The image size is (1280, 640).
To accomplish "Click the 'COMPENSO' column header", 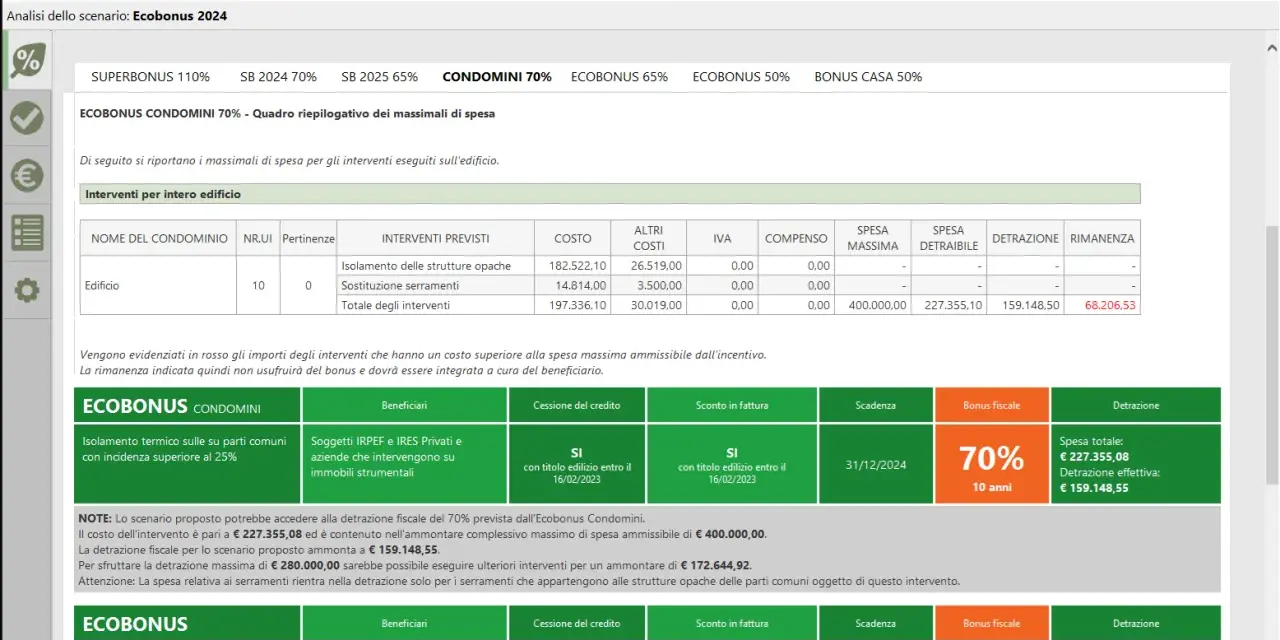I will click(x=796, y=238).
